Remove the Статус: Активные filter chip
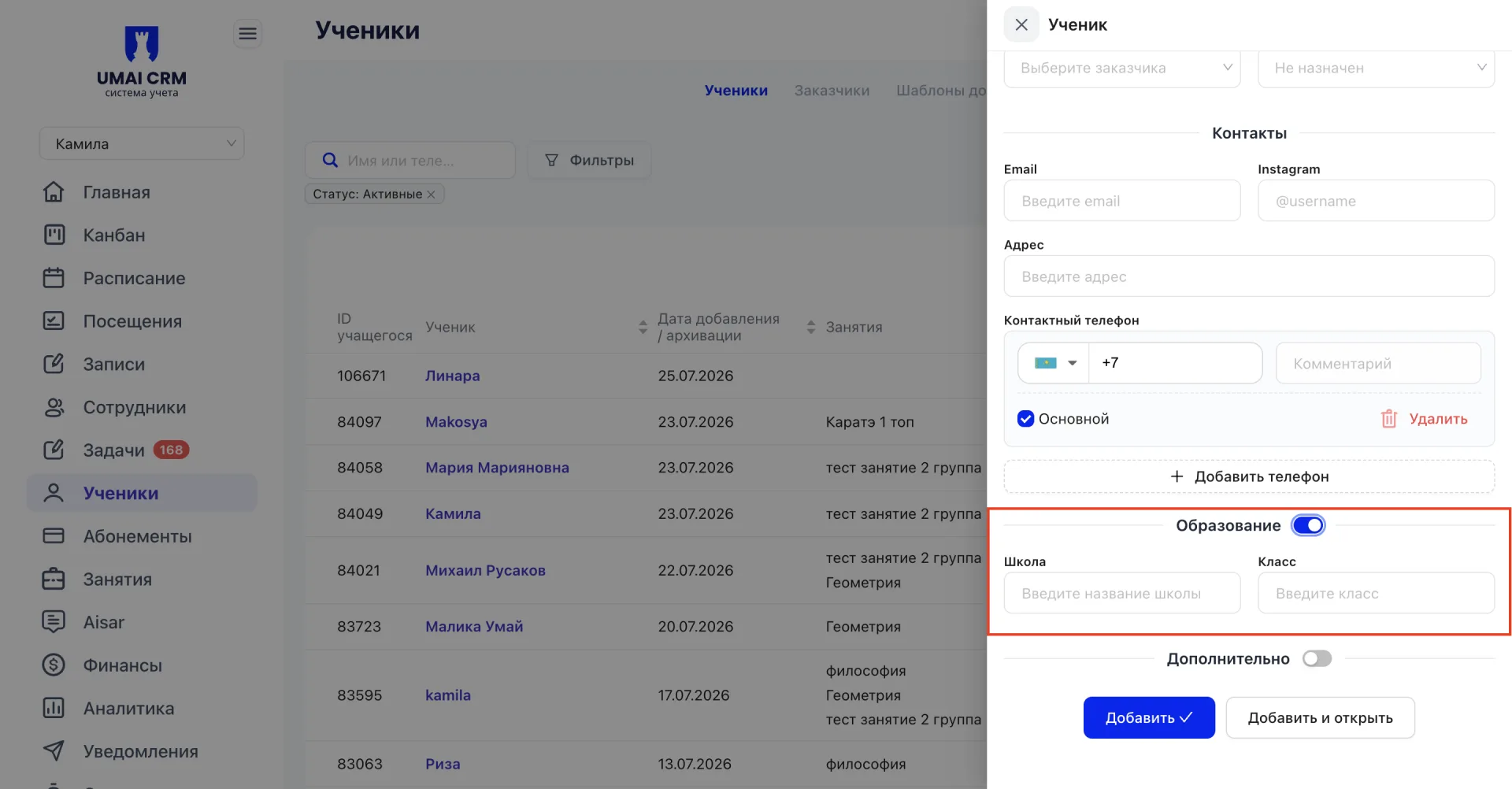The image size is (1512, 789). click(431, 194)
